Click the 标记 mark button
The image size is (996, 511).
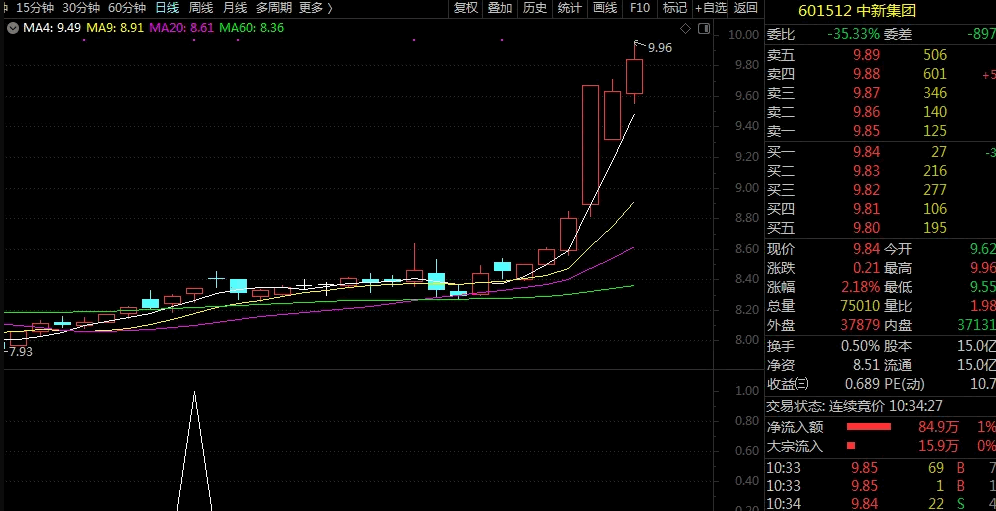click(675, 8)
